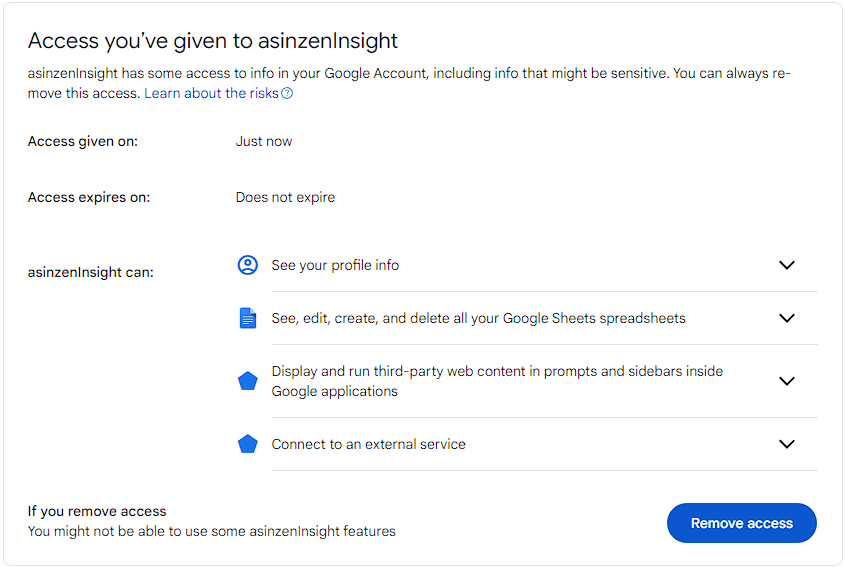845x567 pixels.
Task: Click the Access you've given to asinzenInsight heading
Action: (x=212, y=41)
